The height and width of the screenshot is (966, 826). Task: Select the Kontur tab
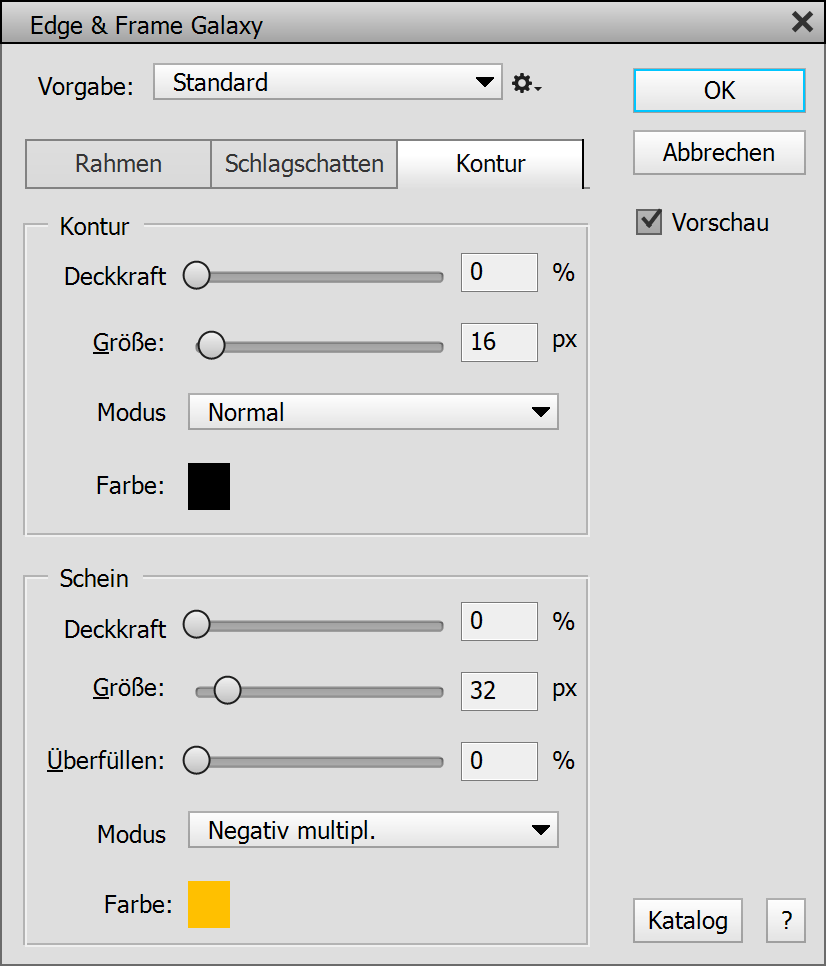pyautogui.click(x=490, y=164)
